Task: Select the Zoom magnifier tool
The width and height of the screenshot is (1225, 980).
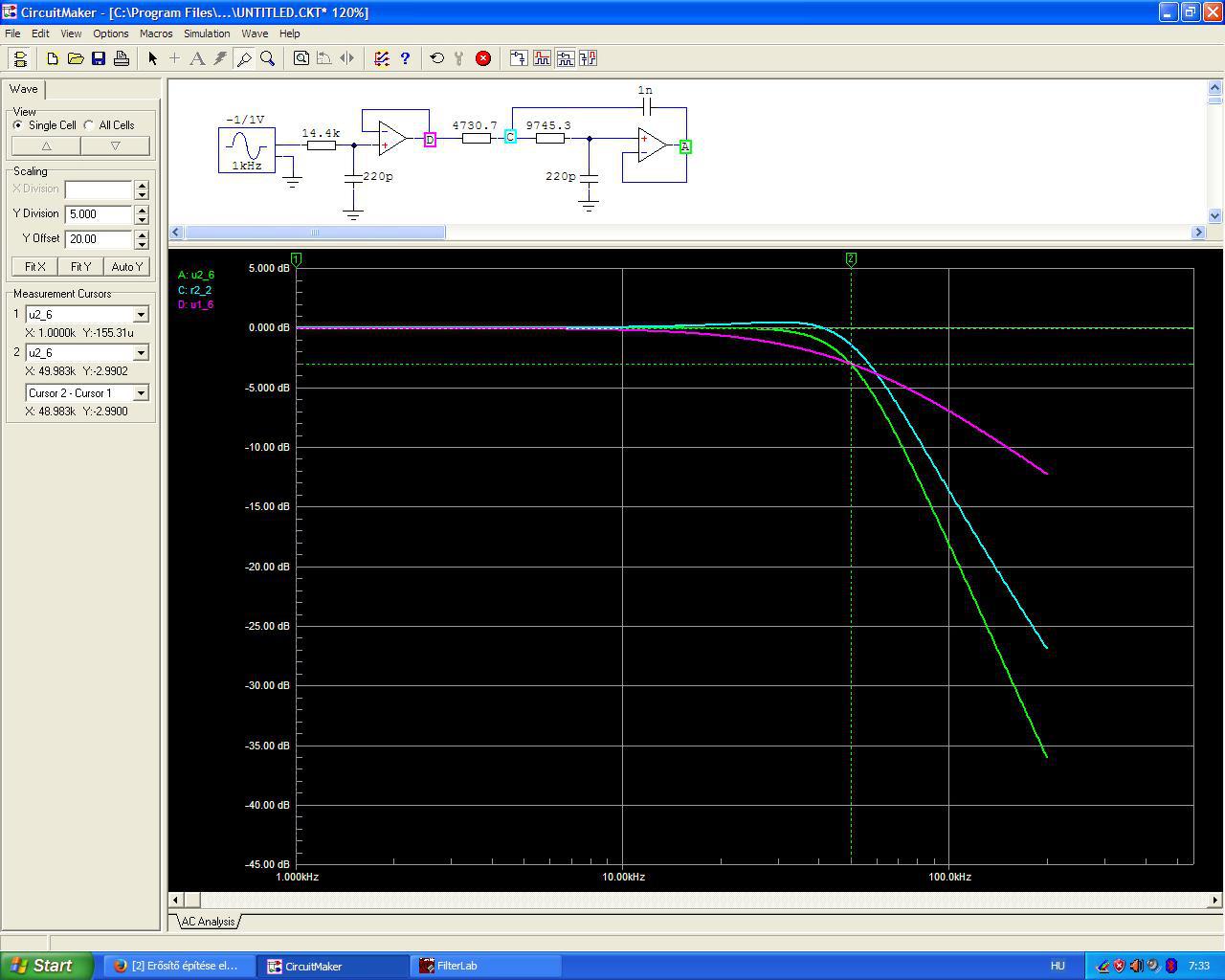Action: [268, 58]
